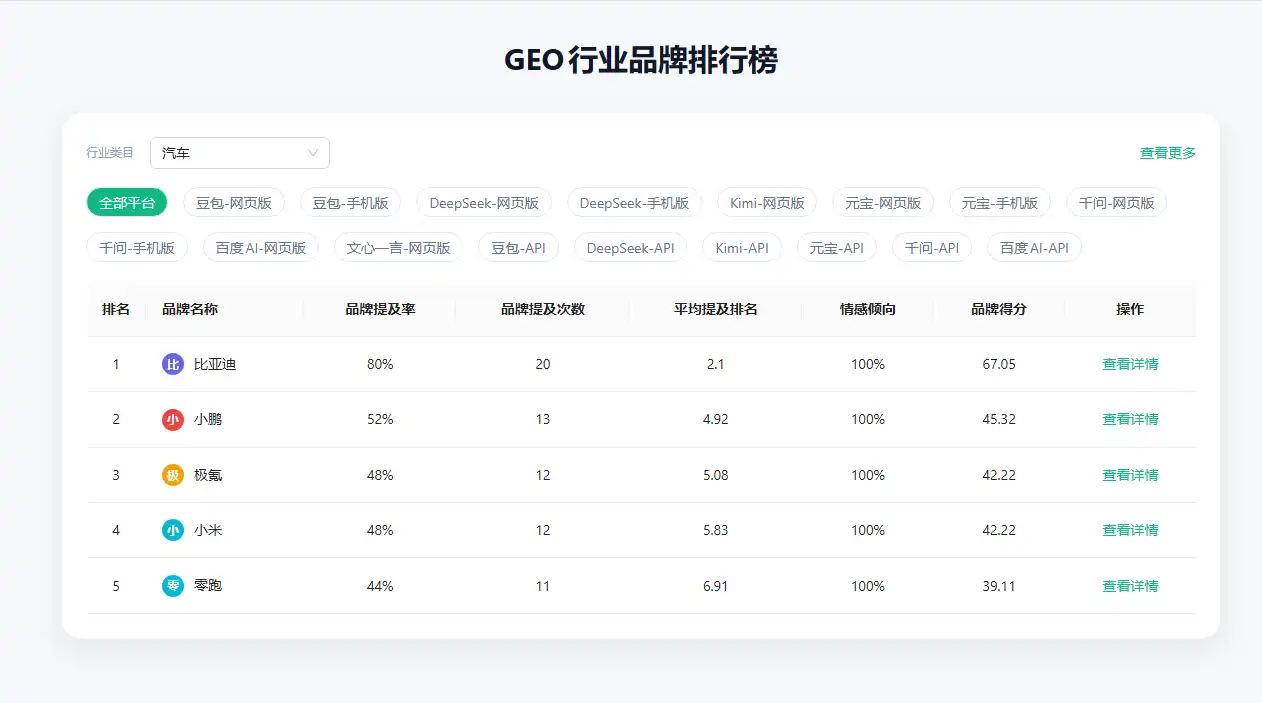
Task: Filter by 豆包-API platform
Action: 518,248
